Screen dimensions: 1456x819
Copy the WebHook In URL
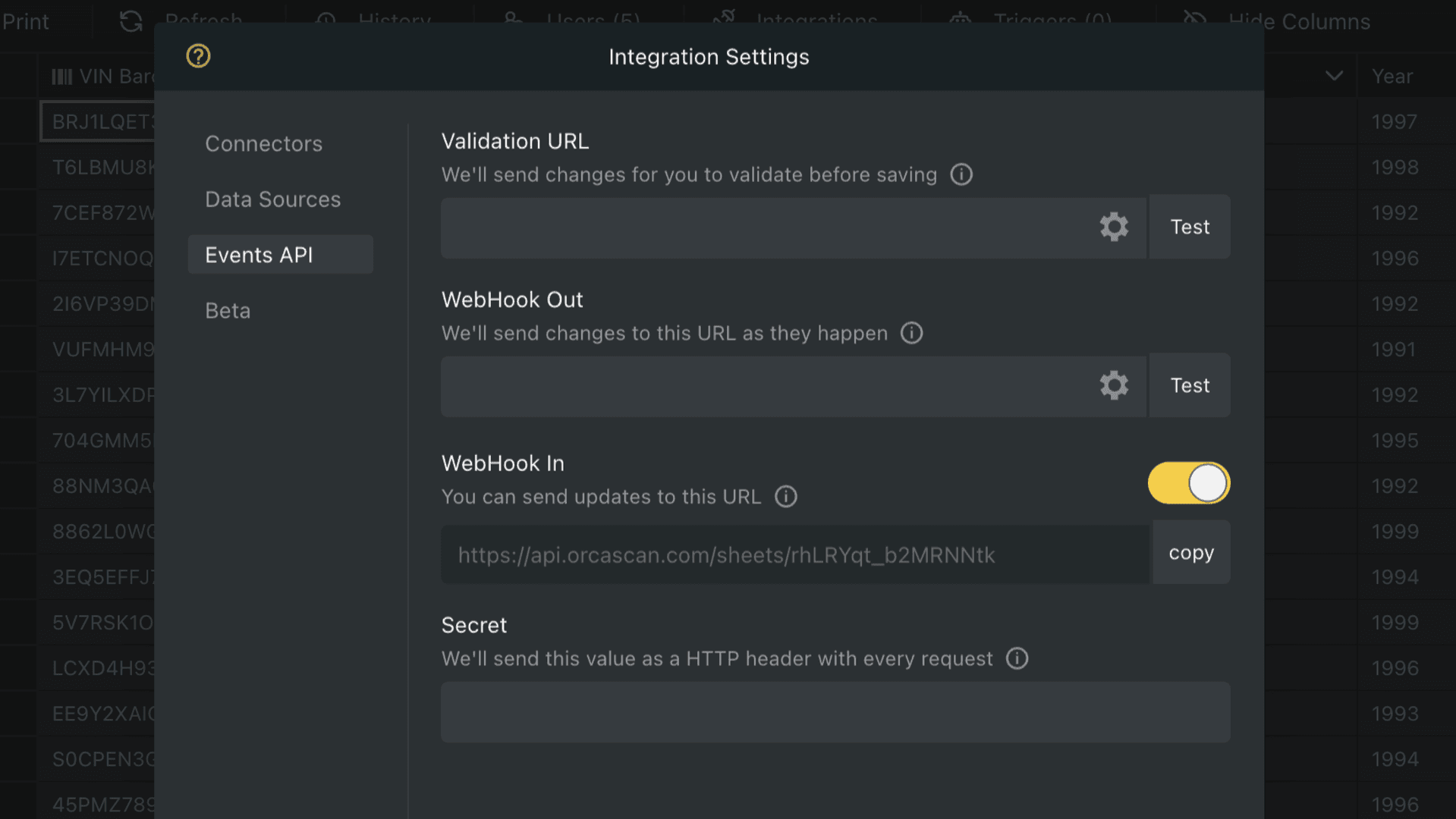pyautogui.click(x=1190, y=552)
